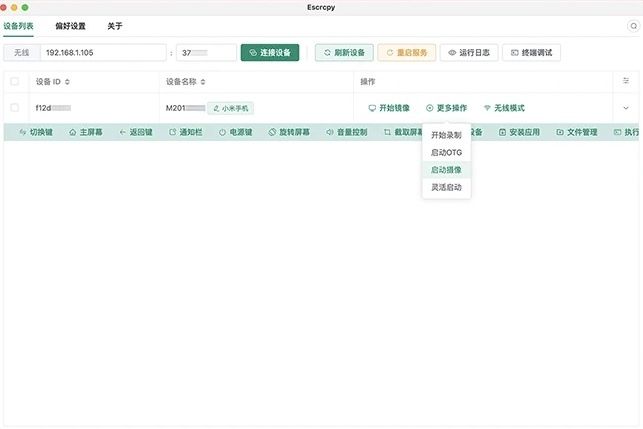Image resolution: width=643 pixels, height=429 pixels.
Task: Open the column settings filter icon
Action: (x=626, y=81)
